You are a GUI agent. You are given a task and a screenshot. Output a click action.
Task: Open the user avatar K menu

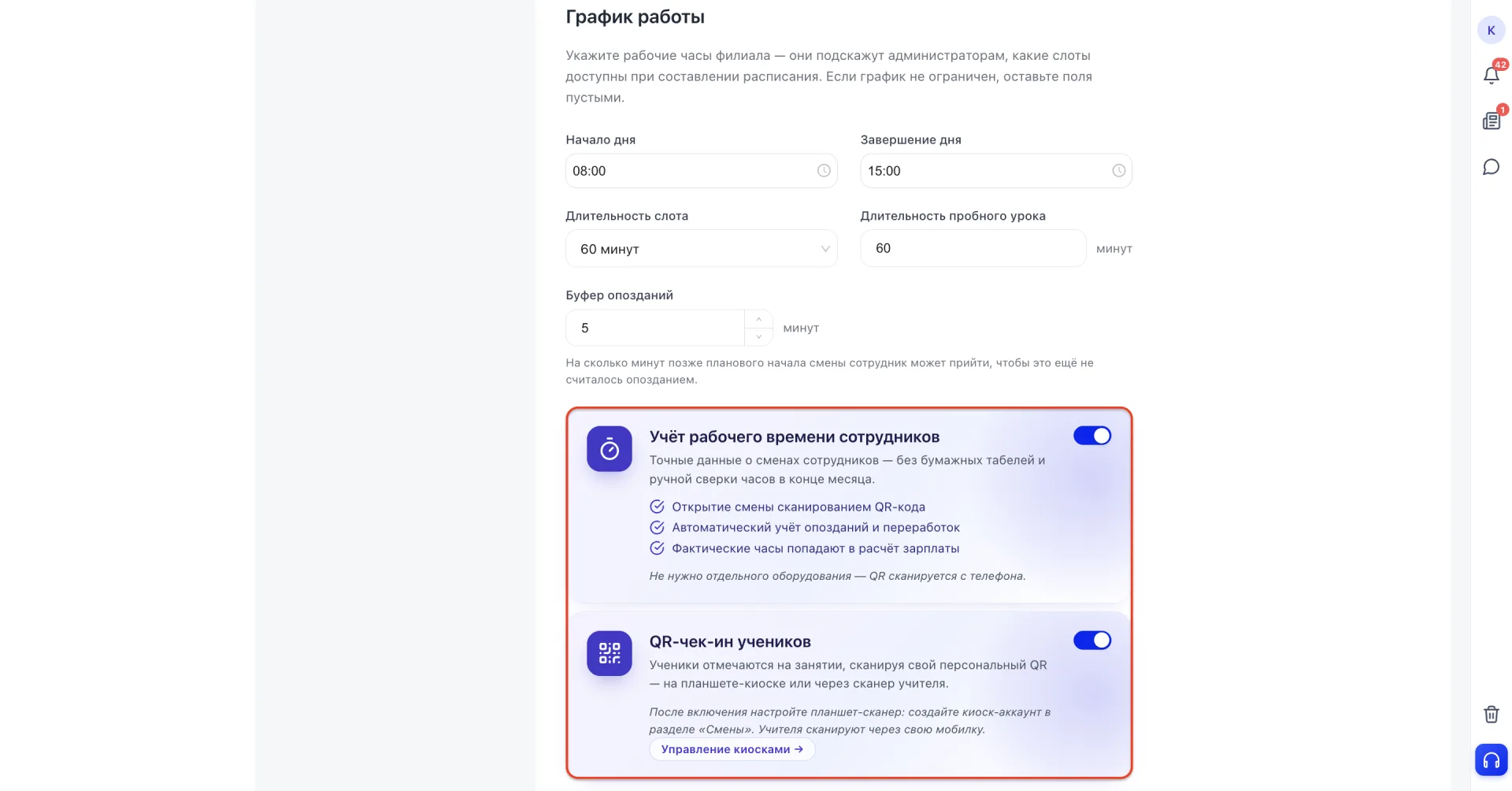(1491, 30)
